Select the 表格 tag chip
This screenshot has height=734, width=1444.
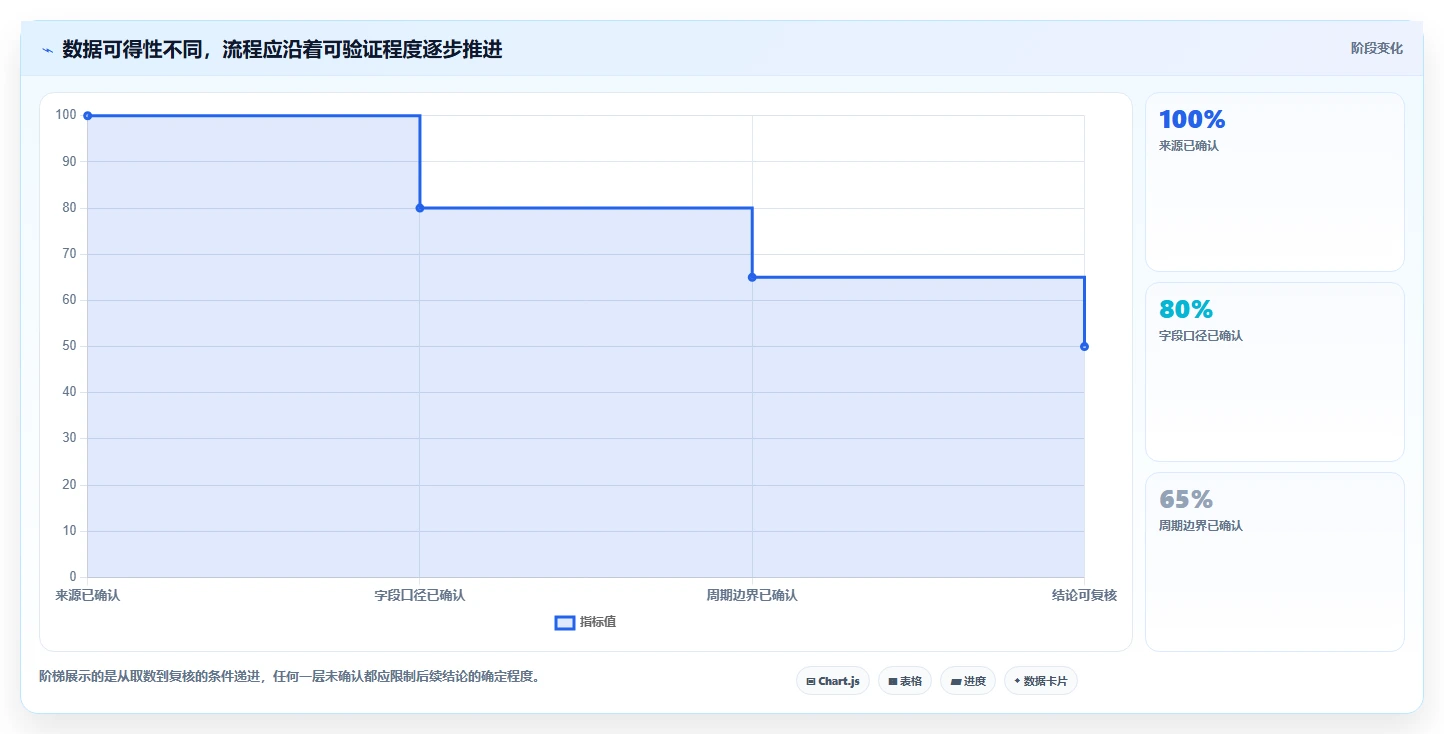905,681
